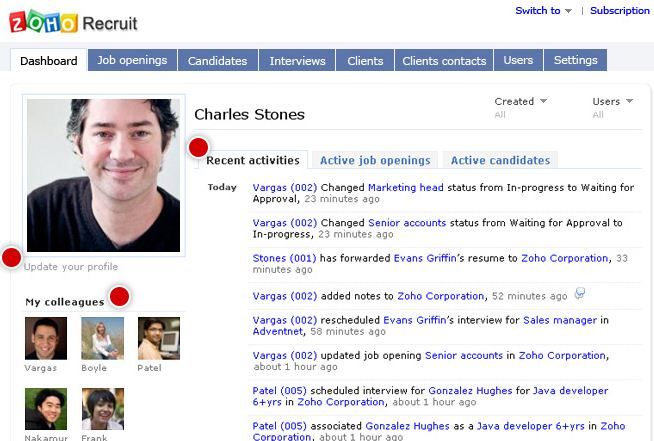Click Vargas (002) in updated job opening entry
Viewport: 654px width, 441px height.
pos(285,356)
